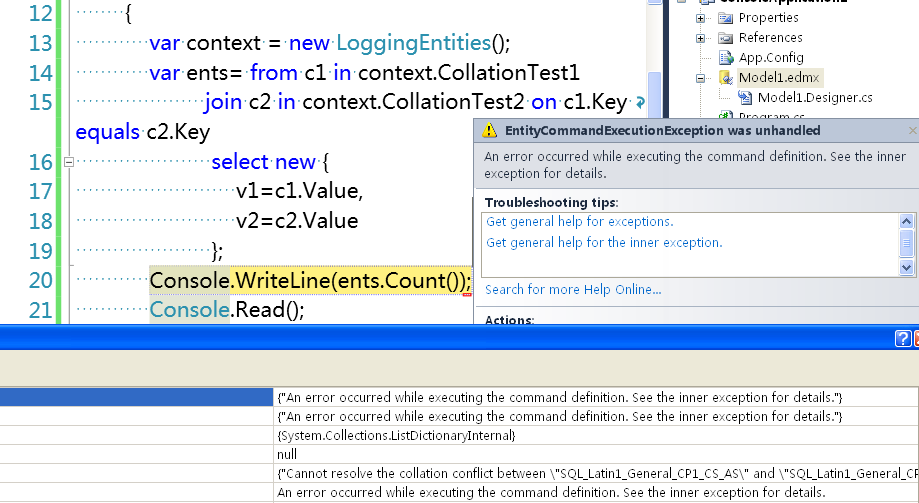This screenshot has height=503, width=919.
Task: Expand the References node
Action: 700,38
